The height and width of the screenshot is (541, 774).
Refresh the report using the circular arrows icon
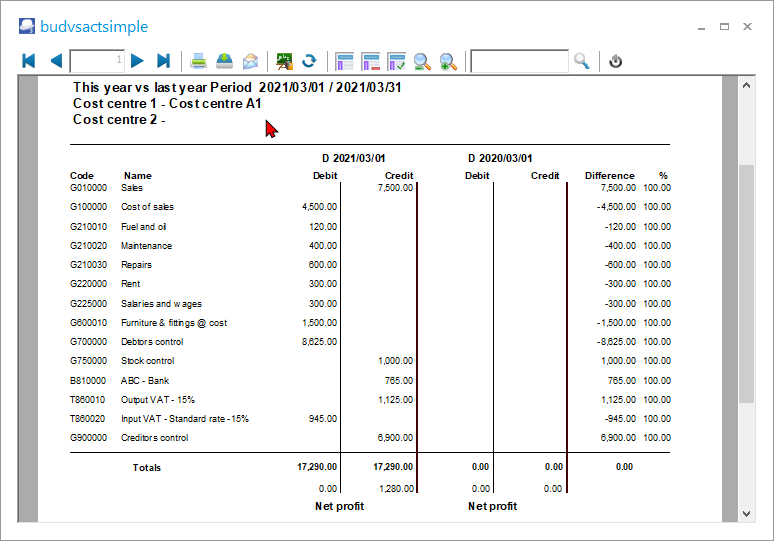tap(310, 61)
